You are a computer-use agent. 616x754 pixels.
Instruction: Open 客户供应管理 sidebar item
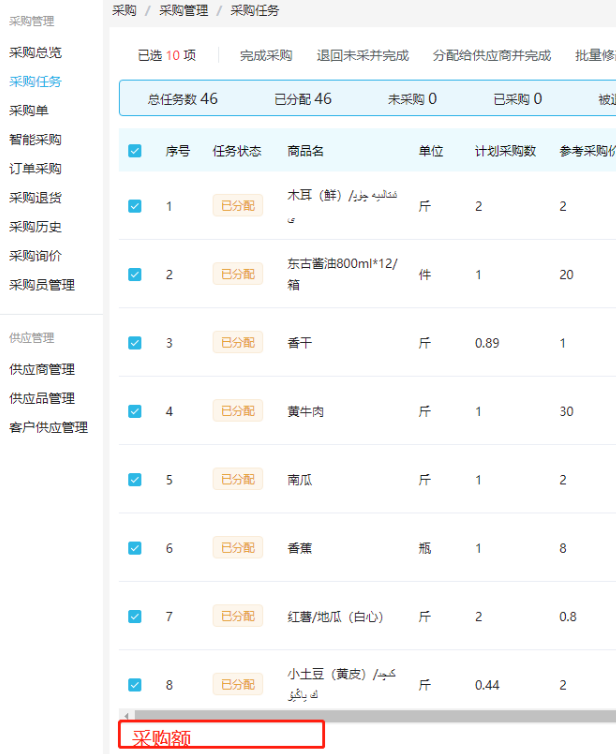click(49, 427)
